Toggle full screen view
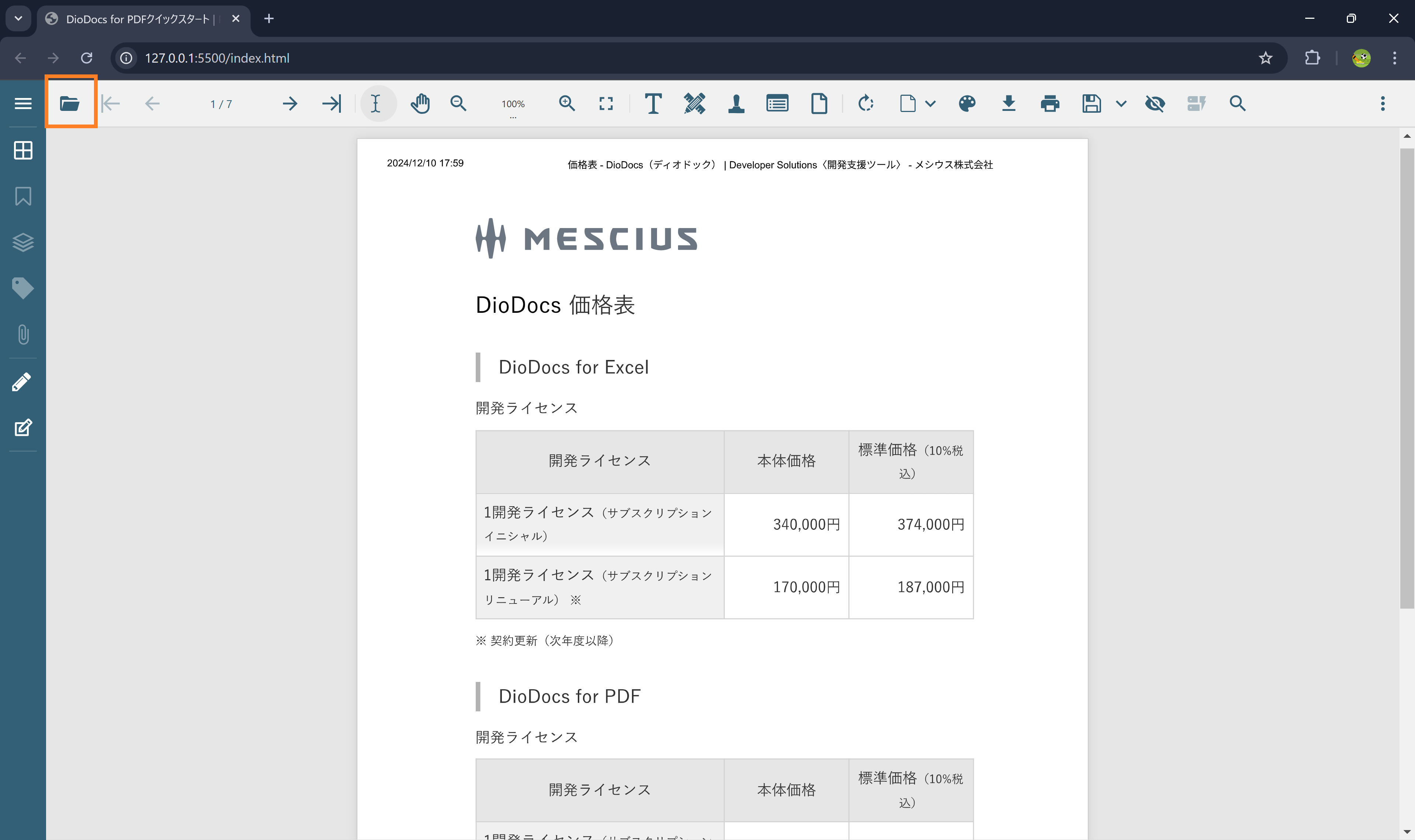Image resolution: width=1415 pixels, height=840 pixels. 606,104
